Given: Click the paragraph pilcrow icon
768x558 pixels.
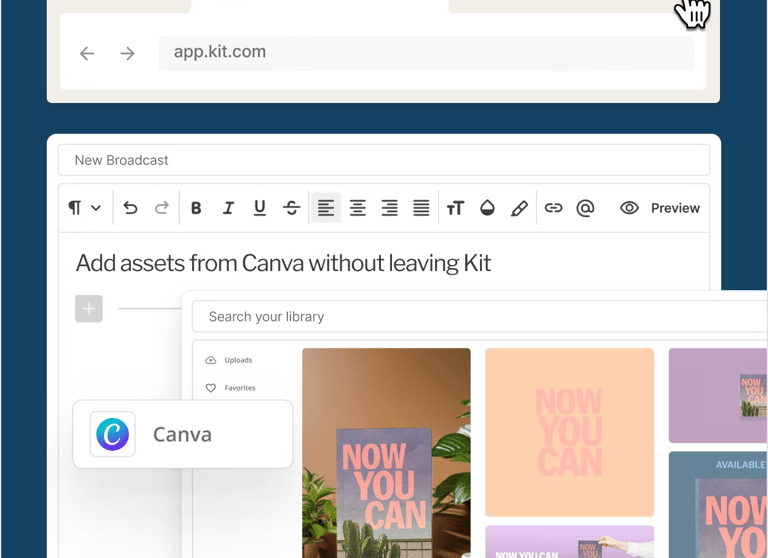Looking at the screenshot, I should pos(74,208).
